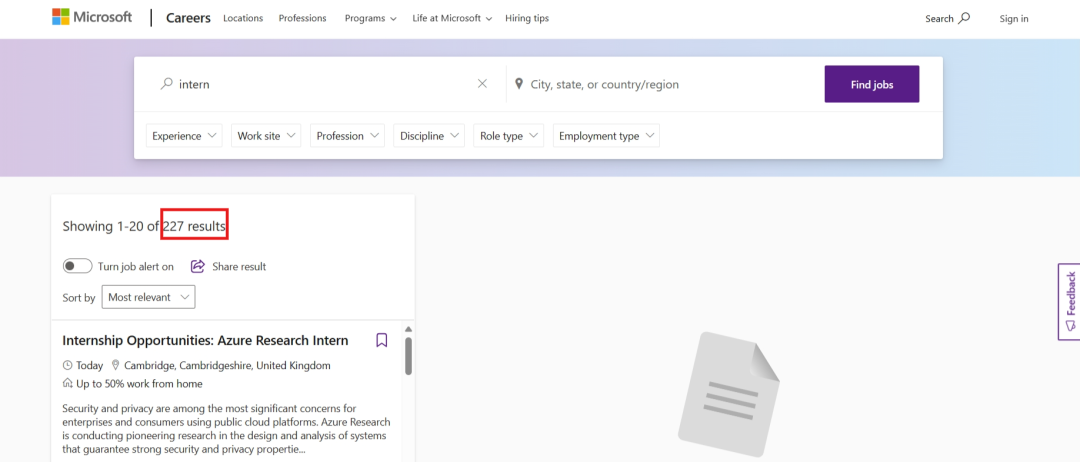1080x462 pixels.
Task: Clear the keyword with the X icon
Action: [x=482, y=83]
